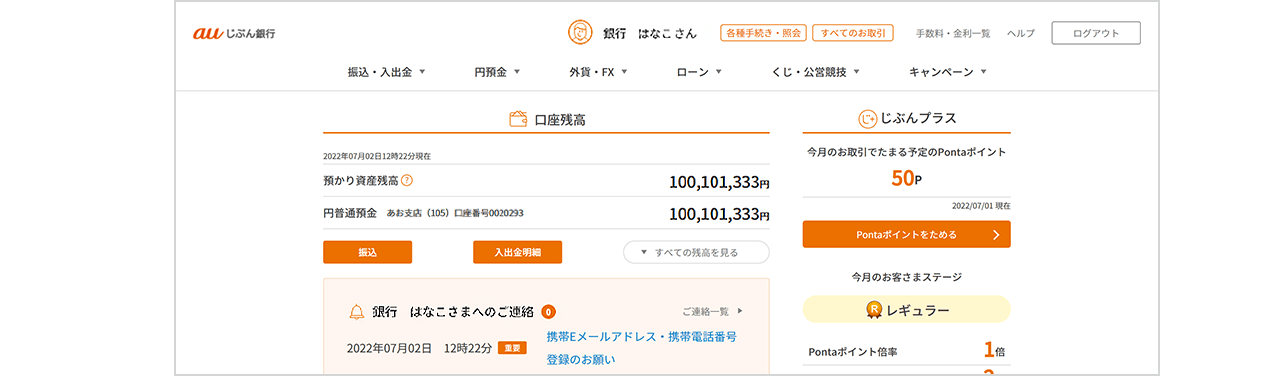
Task: Click the orange unread count badge
Action: (549, 312)
